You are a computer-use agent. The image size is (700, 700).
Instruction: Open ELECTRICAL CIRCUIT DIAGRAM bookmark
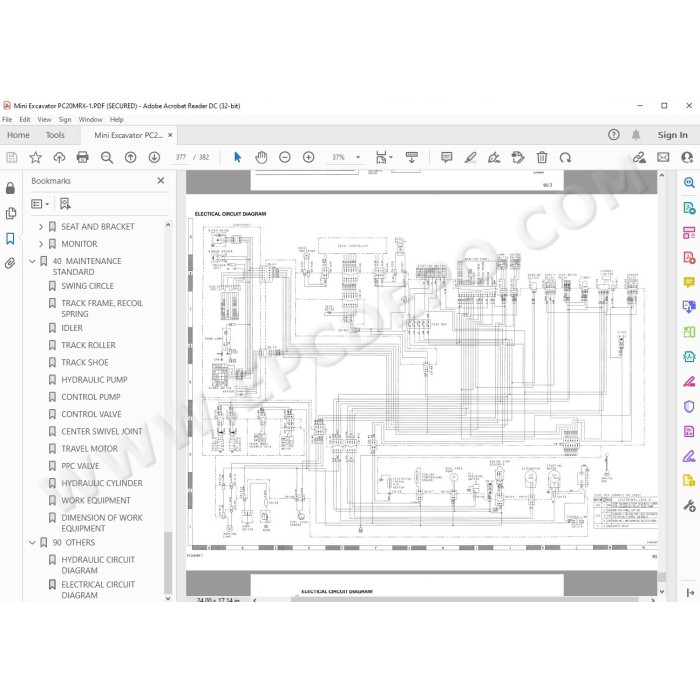pos(98,590)
